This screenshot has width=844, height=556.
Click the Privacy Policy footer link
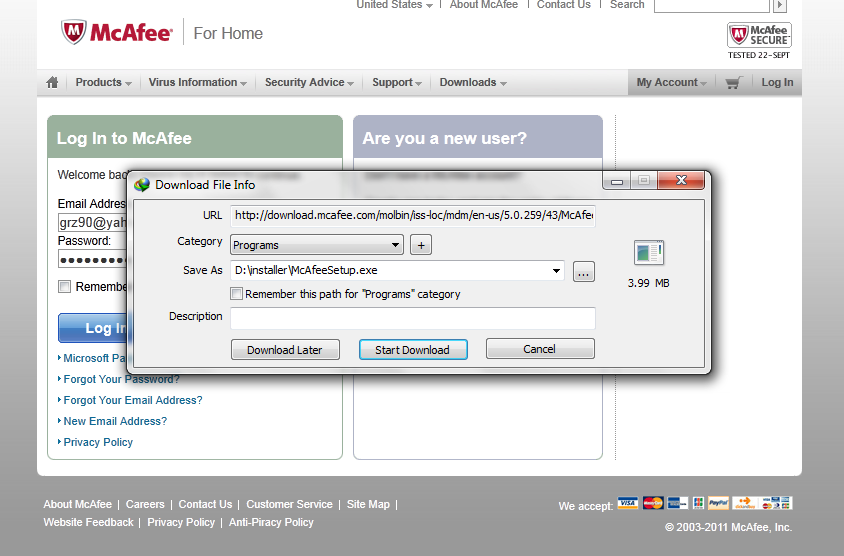(x=181, y=522)
